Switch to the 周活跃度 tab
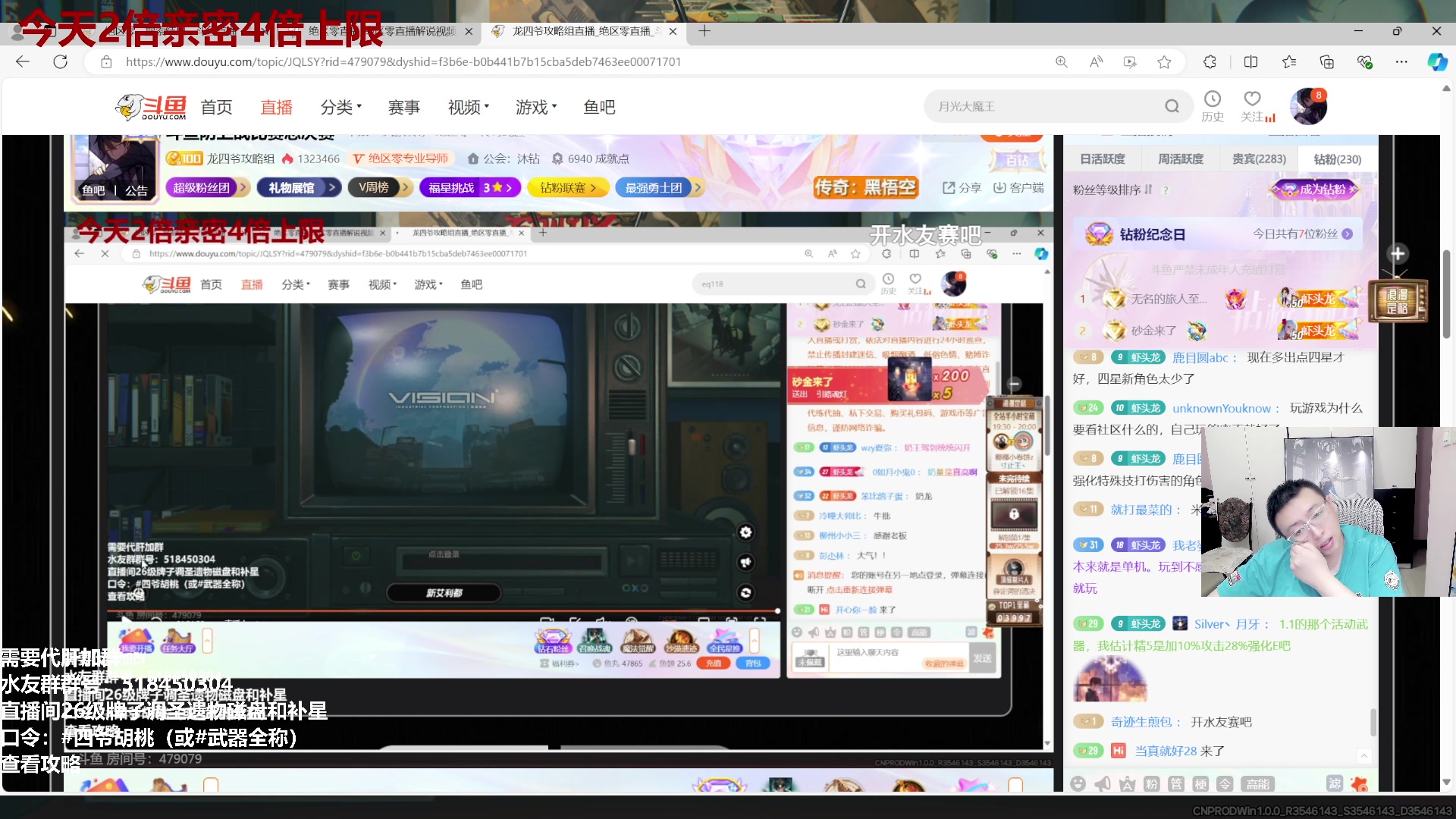The height and width of the screenshot is (819, 1456). click(1181, 159)
